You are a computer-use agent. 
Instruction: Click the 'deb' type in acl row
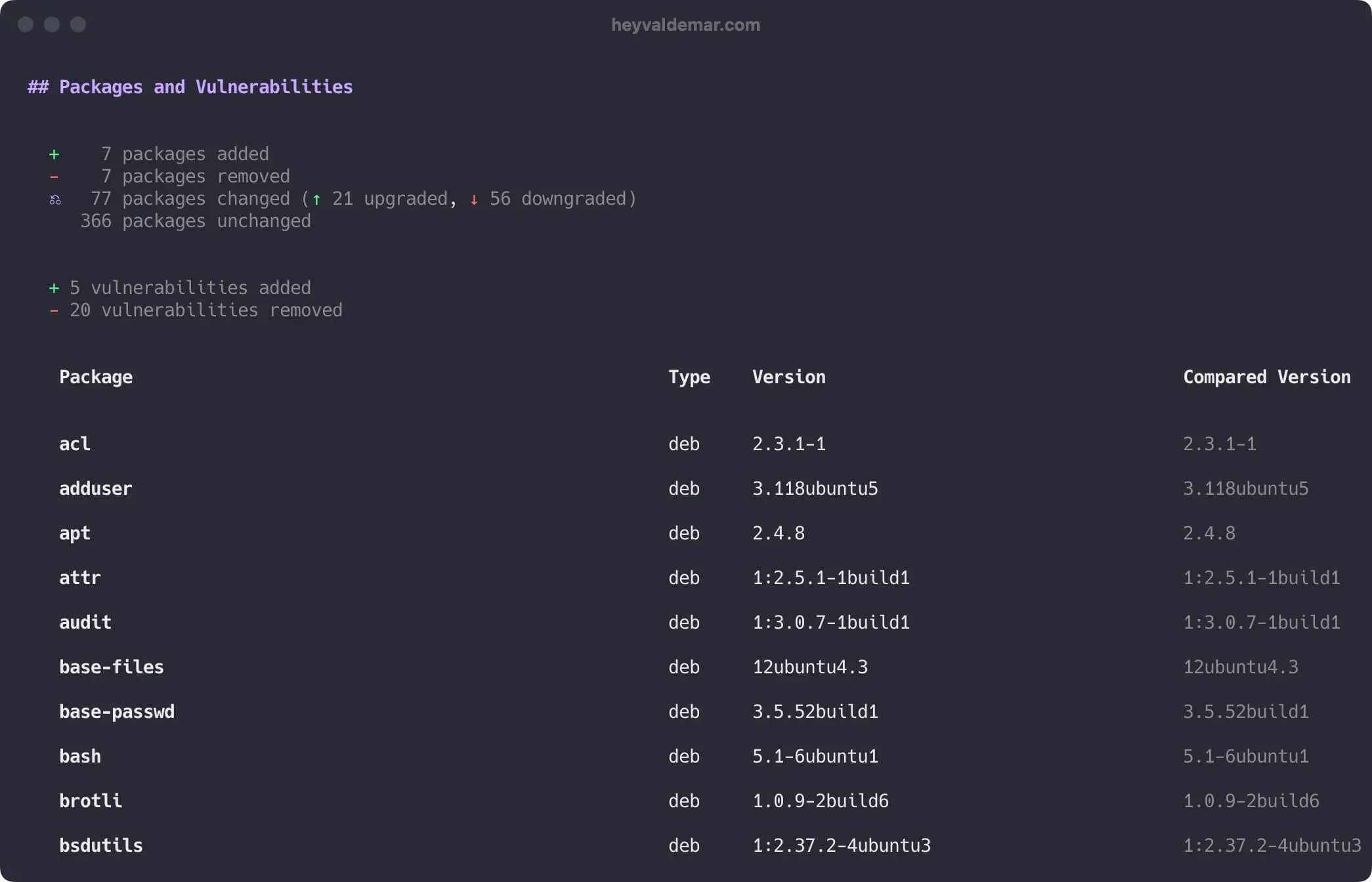coord(684,444)
